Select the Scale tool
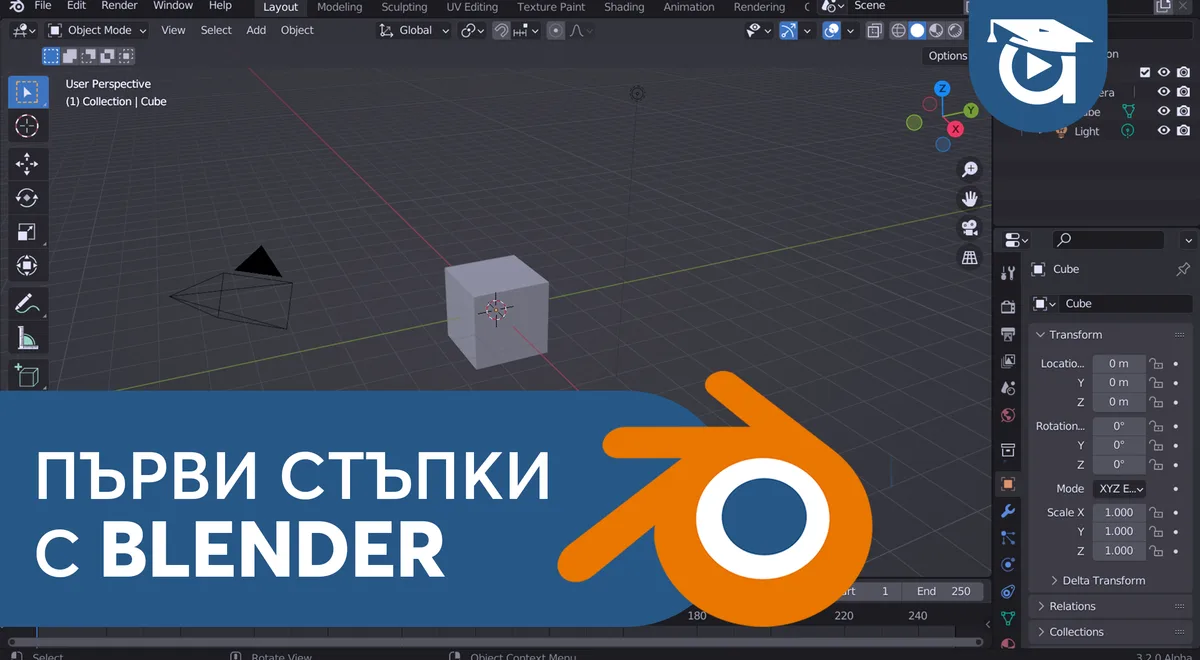The image size is (1200, 660). click(x=27, y=232)
